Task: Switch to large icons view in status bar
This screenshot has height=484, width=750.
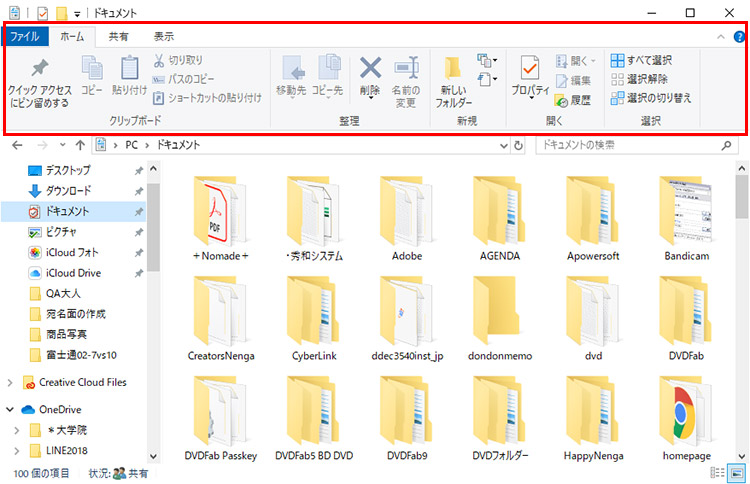Action: 737,473
